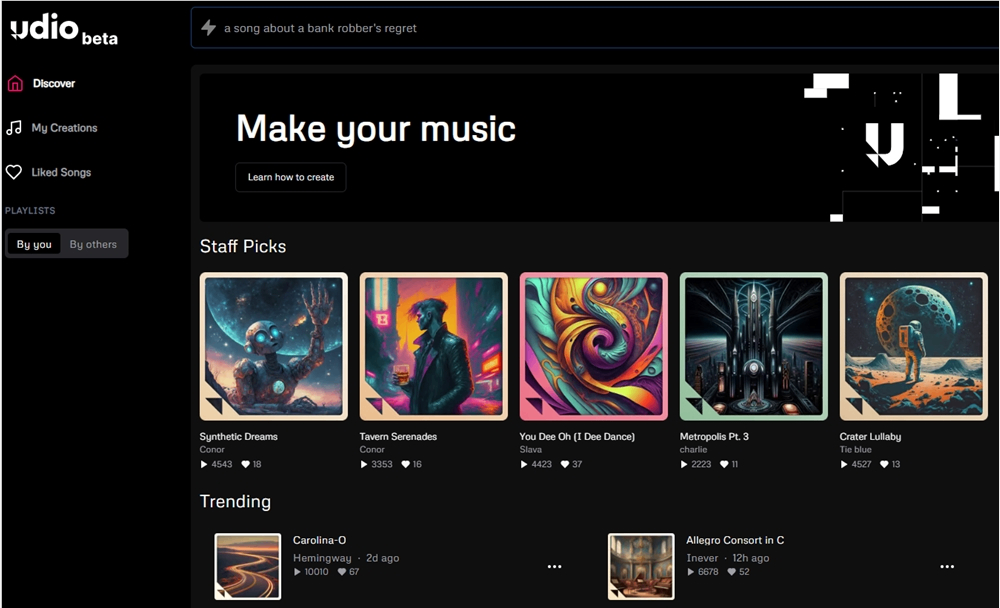Switch playlists to By others

click(x=93, y=244)
